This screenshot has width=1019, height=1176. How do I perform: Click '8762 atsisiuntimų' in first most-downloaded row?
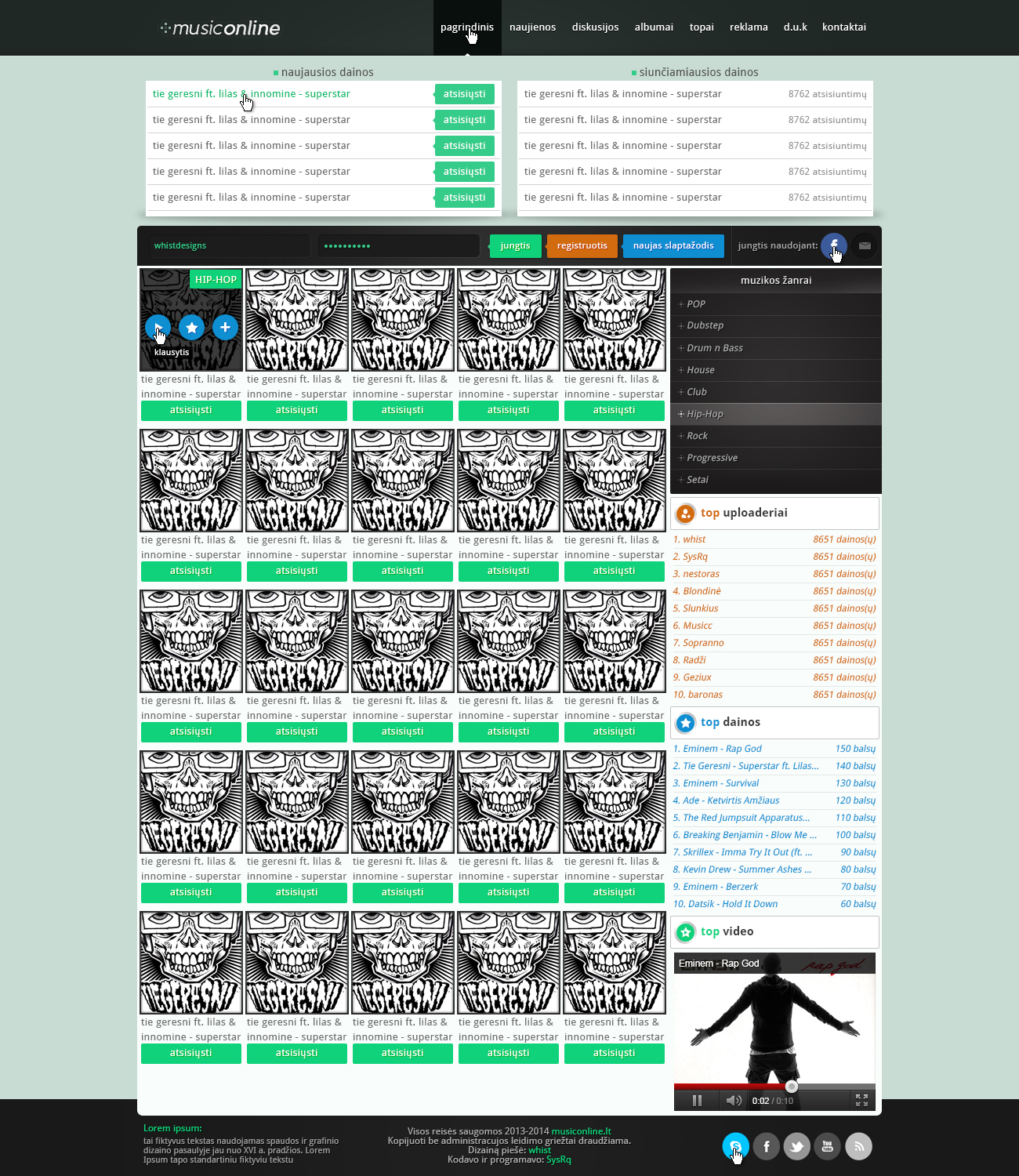coord(827,94)
